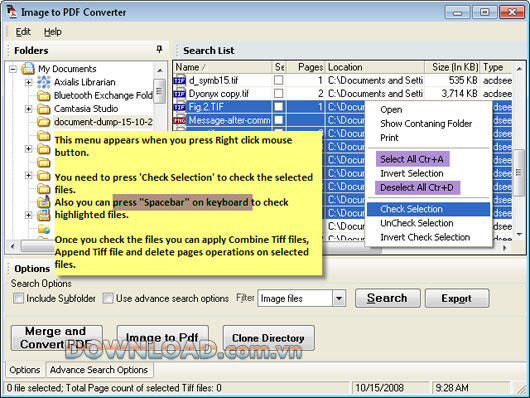Click the Search button

[x=387, y=298]
